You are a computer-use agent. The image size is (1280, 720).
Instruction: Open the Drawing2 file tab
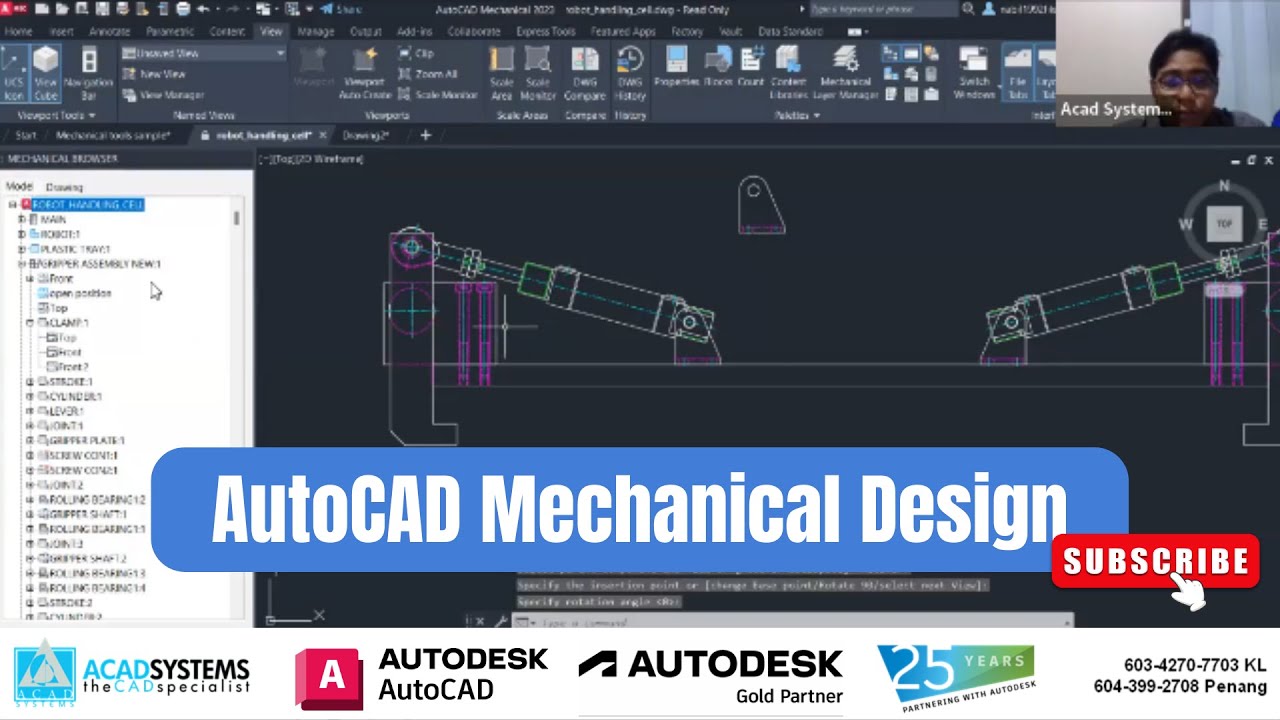coord(366,135)
